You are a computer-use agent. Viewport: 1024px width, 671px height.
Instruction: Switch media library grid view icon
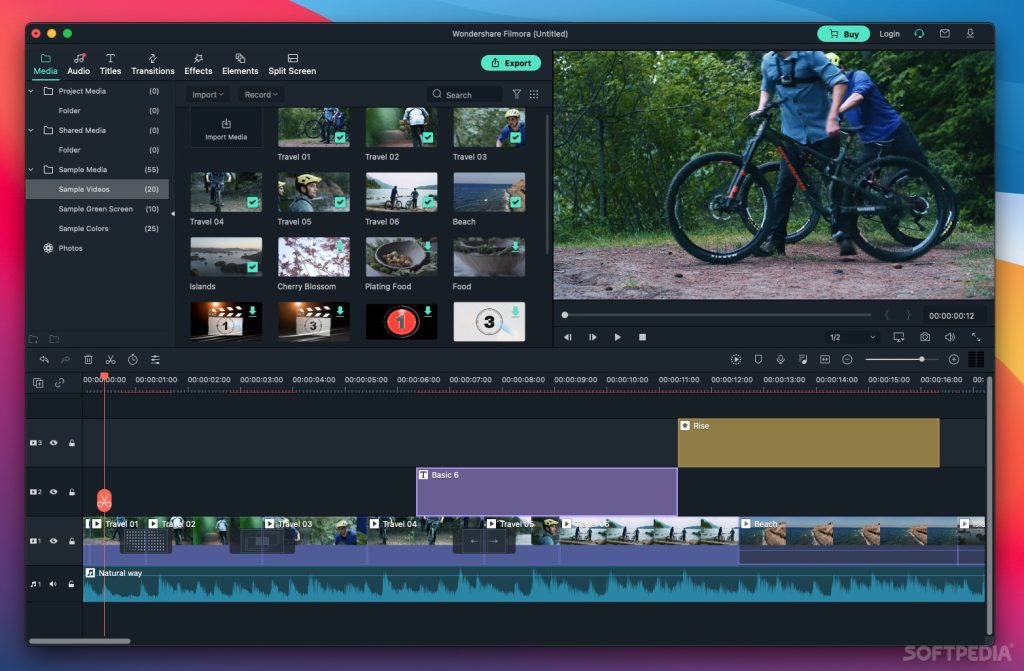tap(534, 94)
